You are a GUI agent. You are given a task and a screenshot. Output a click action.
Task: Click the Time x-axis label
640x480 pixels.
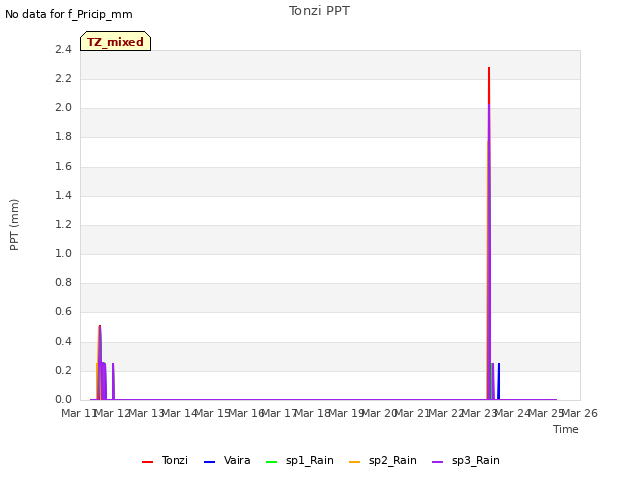[566, 429]
